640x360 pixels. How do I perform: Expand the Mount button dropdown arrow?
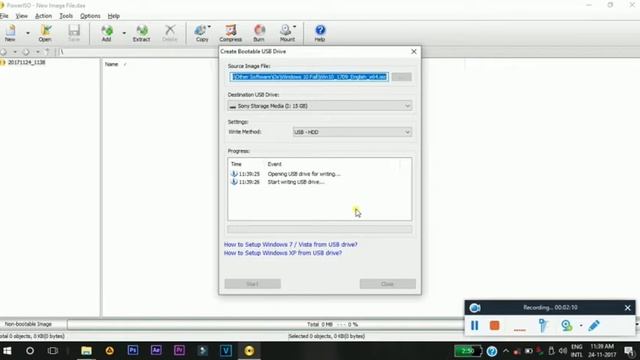click(295, 27)
